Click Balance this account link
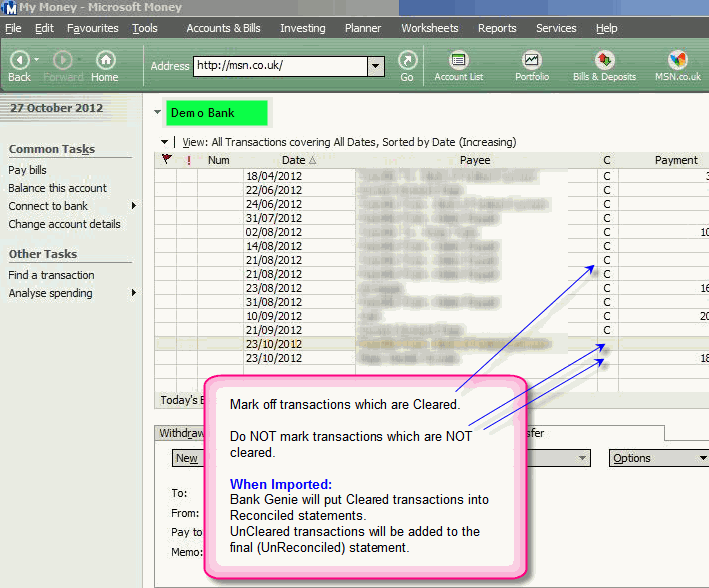This screenshot has width=709, height=588. 57,188
